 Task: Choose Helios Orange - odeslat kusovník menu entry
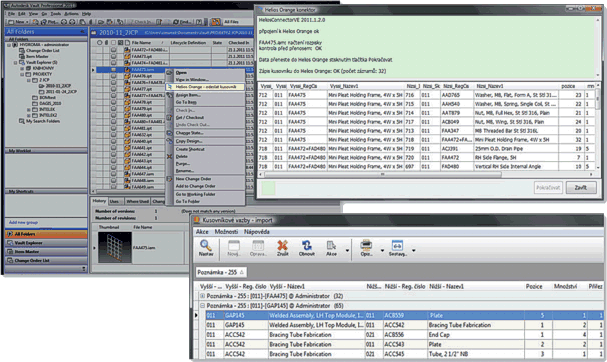[205, 87]
